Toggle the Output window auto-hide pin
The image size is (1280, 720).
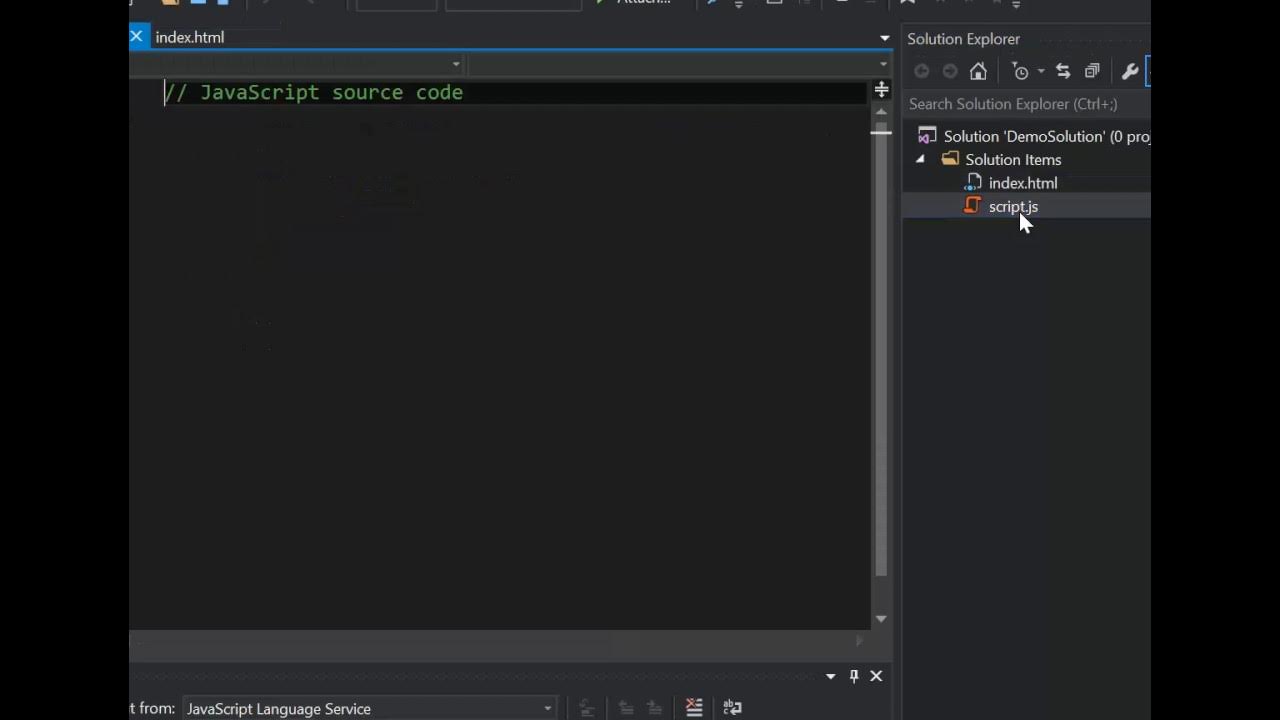[x=854, y=677]
